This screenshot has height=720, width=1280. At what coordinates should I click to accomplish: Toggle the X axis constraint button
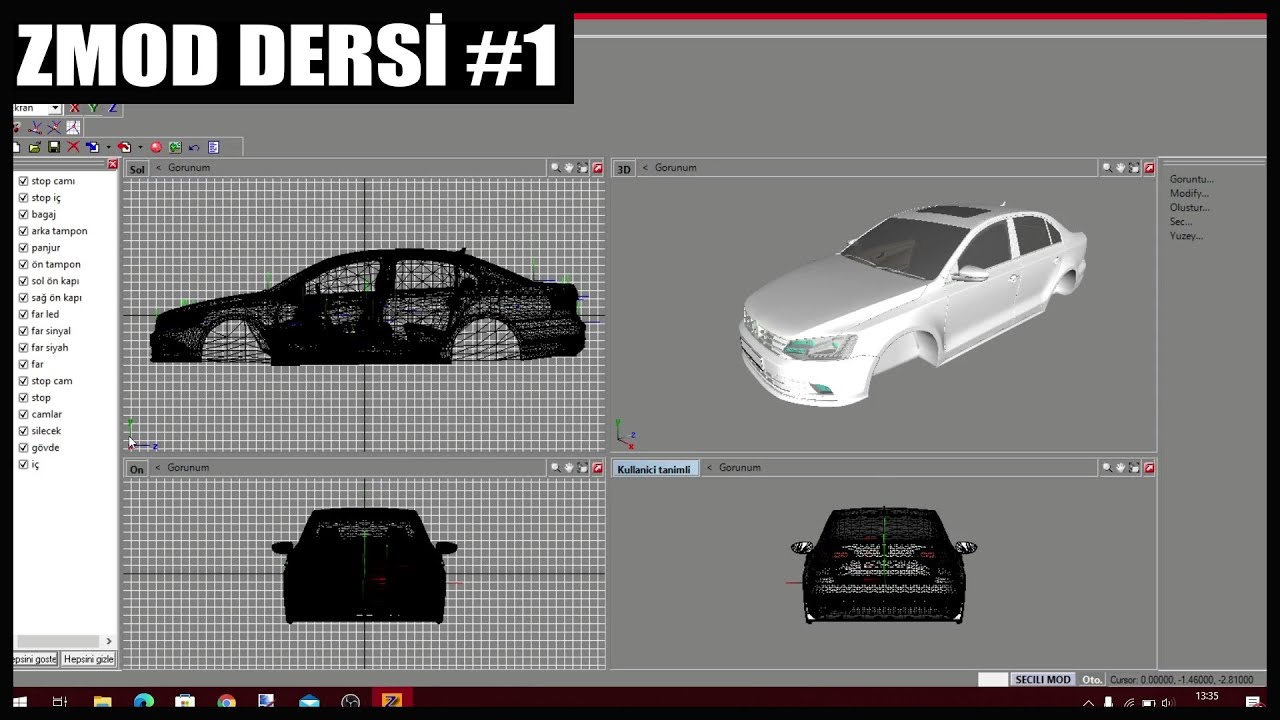(x=74, y=108)
